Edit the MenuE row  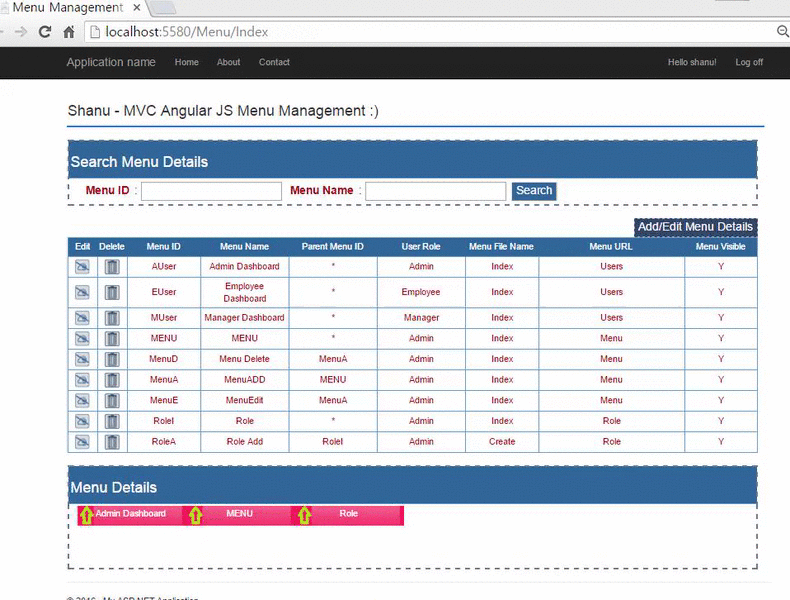[82, 401]
